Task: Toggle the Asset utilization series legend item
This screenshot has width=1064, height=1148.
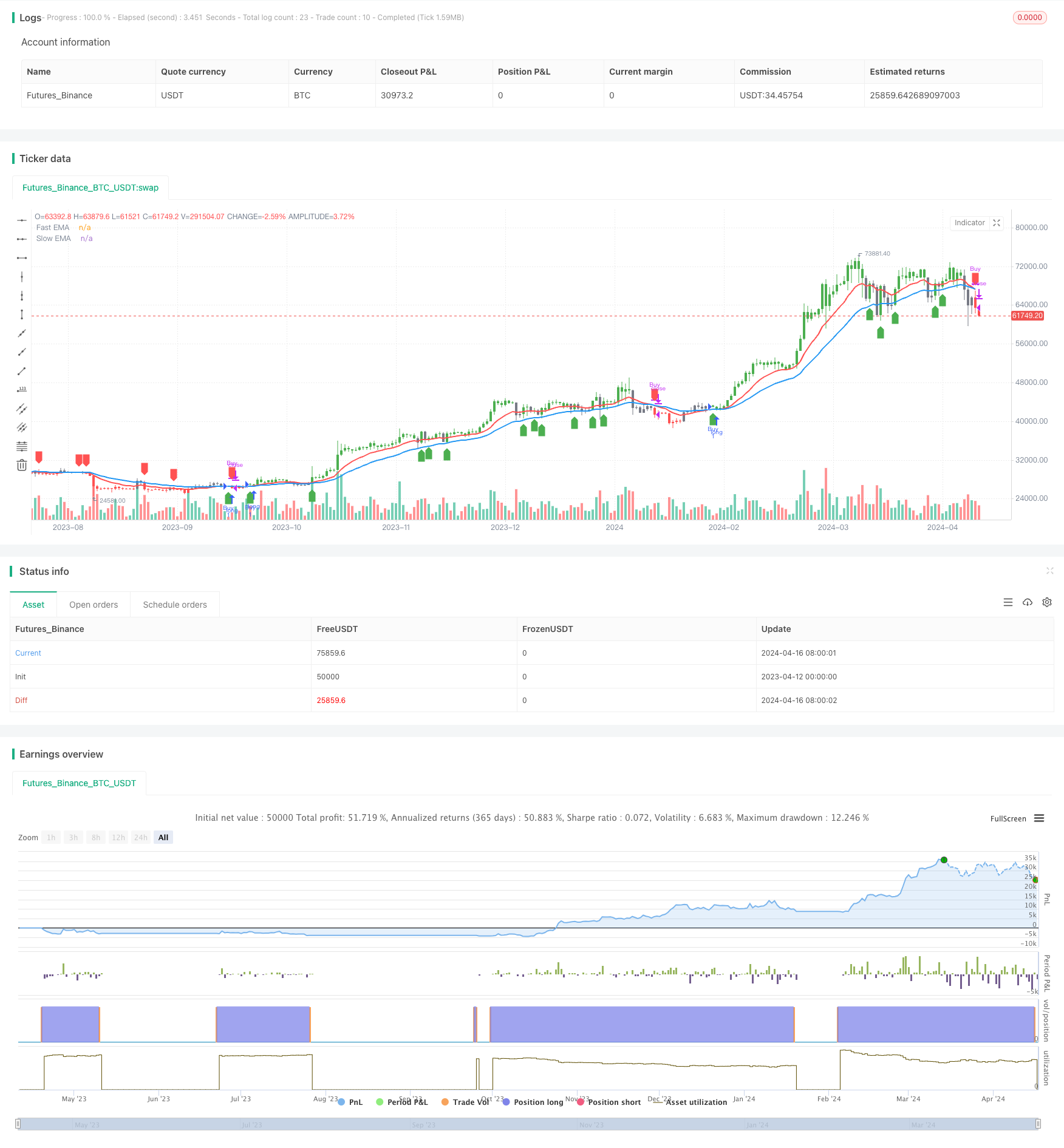Action: click(691, 1102)
